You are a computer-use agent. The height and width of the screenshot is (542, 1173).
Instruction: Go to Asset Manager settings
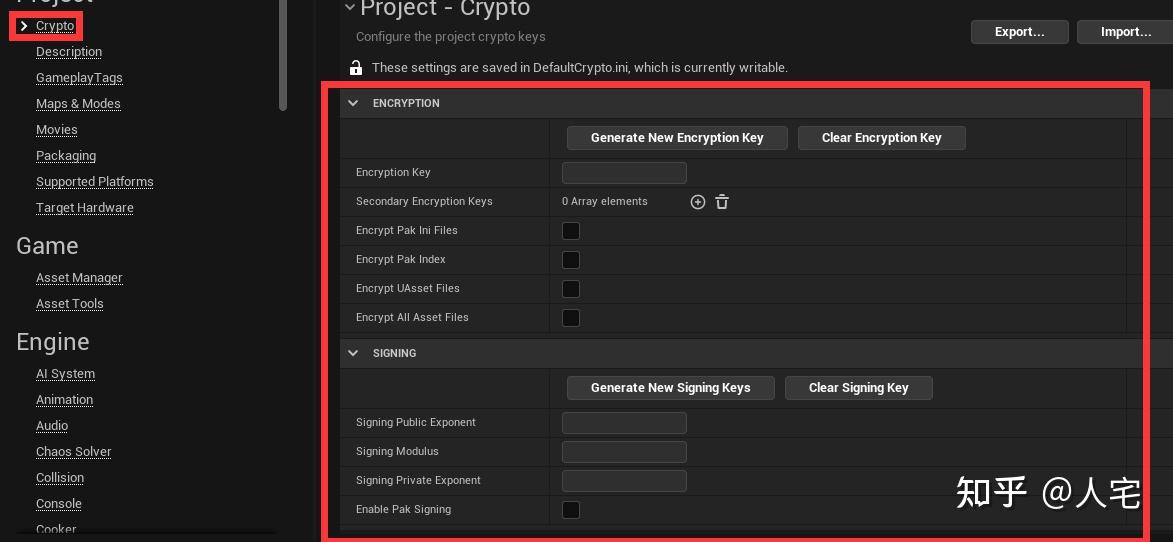coord(79,278)
